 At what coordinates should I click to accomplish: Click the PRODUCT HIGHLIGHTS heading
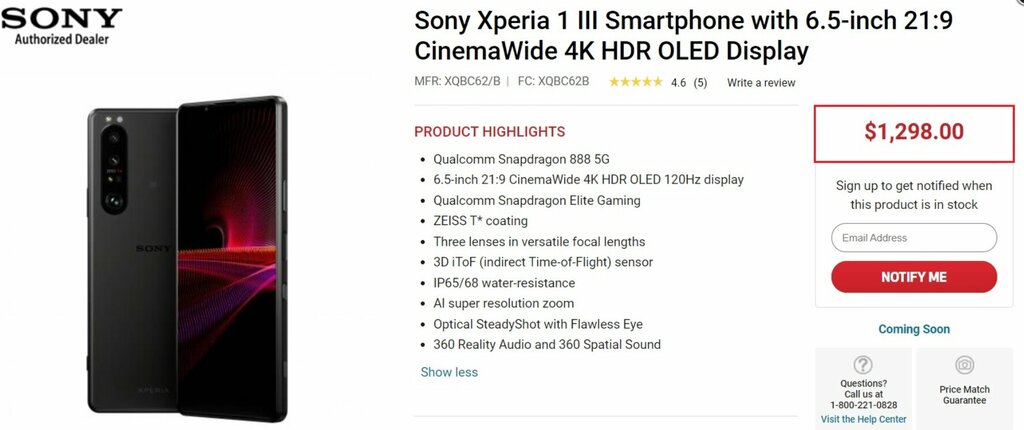(x=489, y=132)
